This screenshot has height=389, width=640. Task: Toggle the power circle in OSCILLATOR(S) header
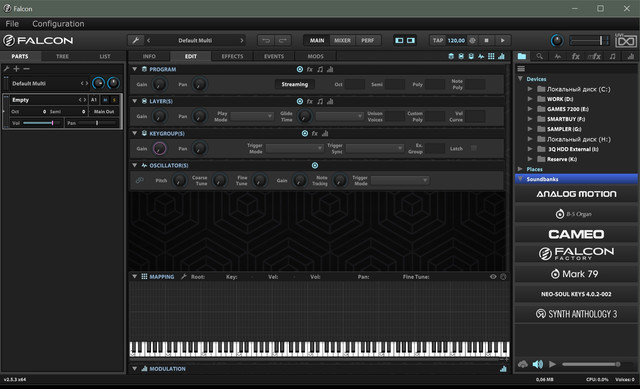315,165
